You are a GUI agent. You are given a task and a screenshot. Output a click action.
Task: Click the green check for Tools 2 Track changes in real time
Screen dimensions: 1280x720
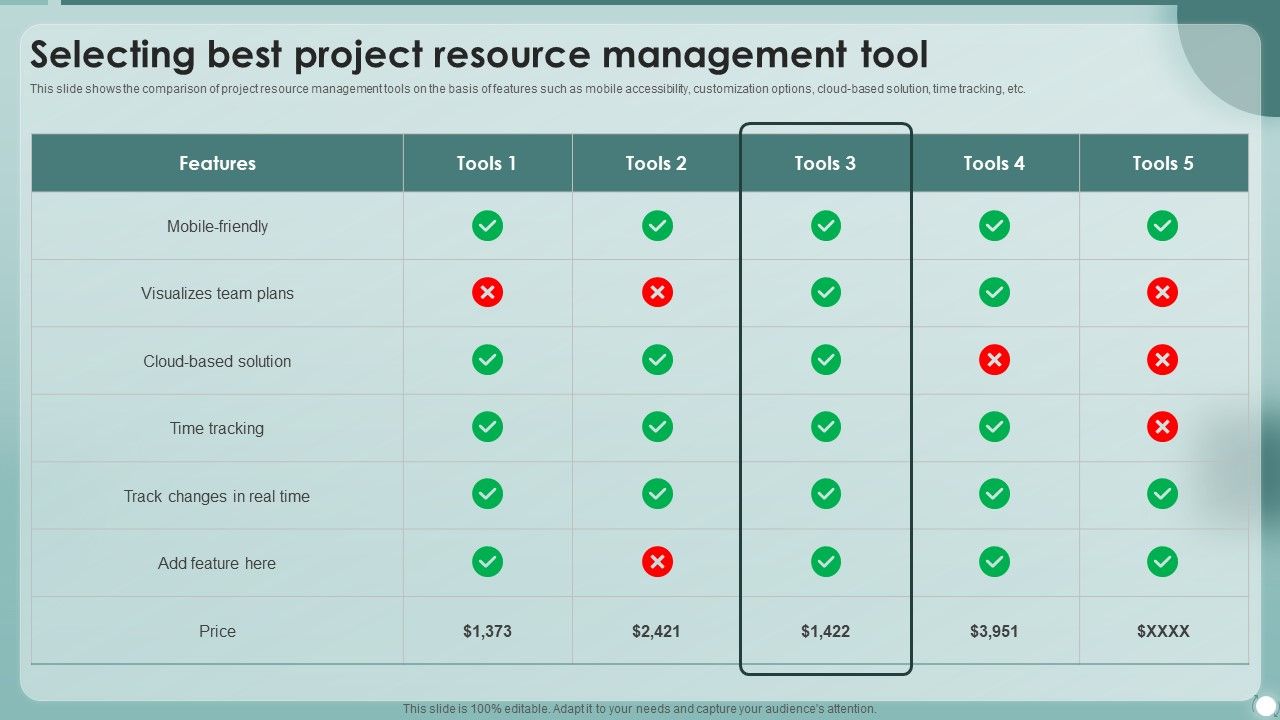click(657, 494)
